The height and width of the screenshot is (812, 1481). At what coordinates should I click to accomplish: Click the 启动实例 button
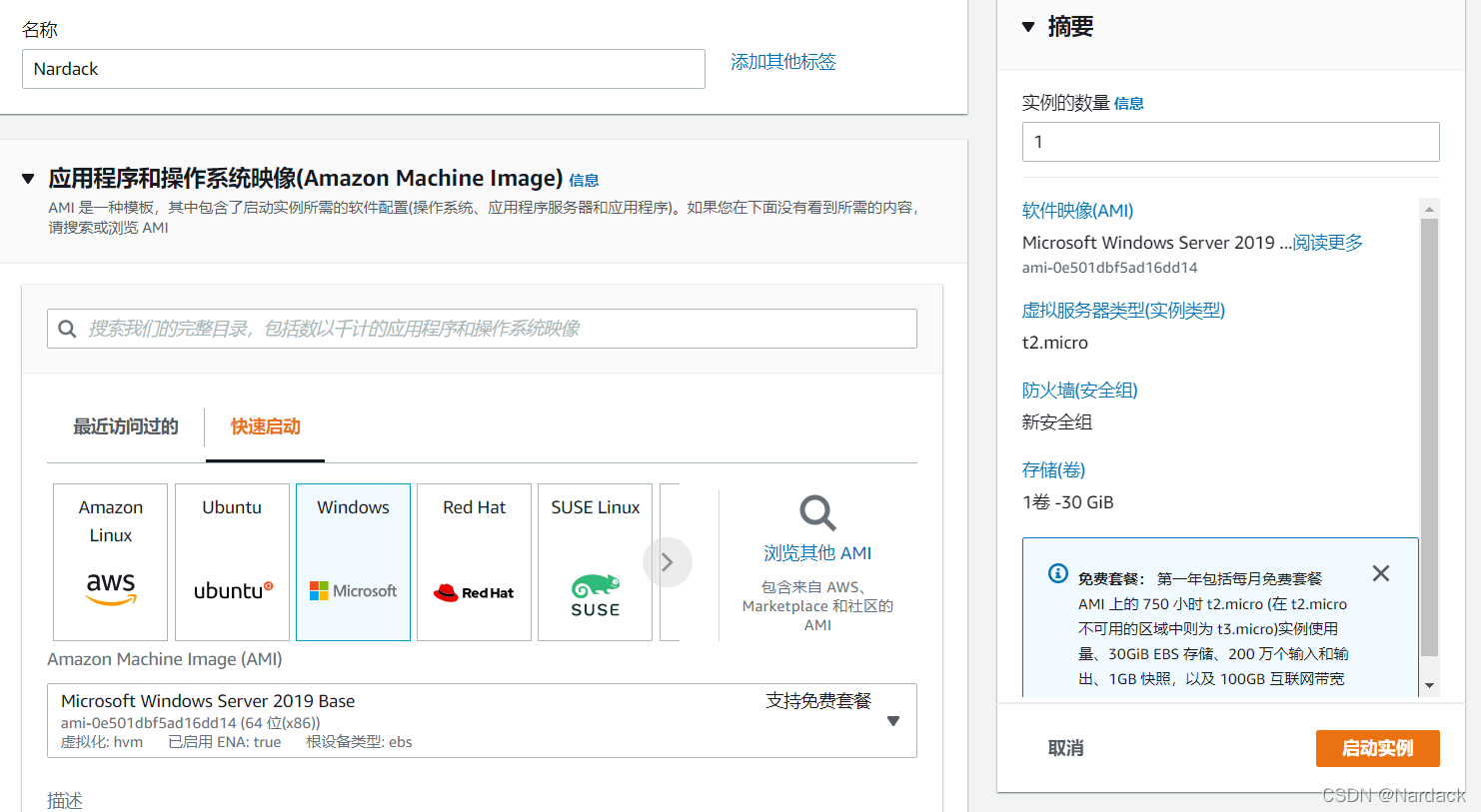click(1378, 748)
